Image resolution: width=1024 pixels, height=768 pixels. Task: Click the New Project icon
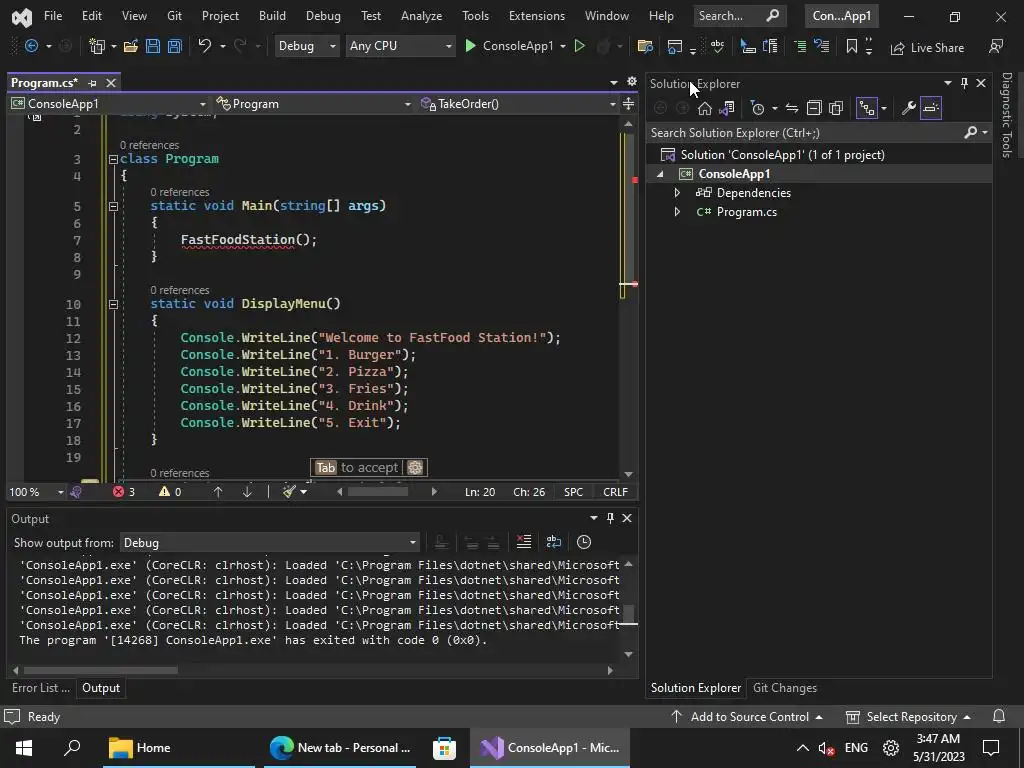tap(97, 46)
